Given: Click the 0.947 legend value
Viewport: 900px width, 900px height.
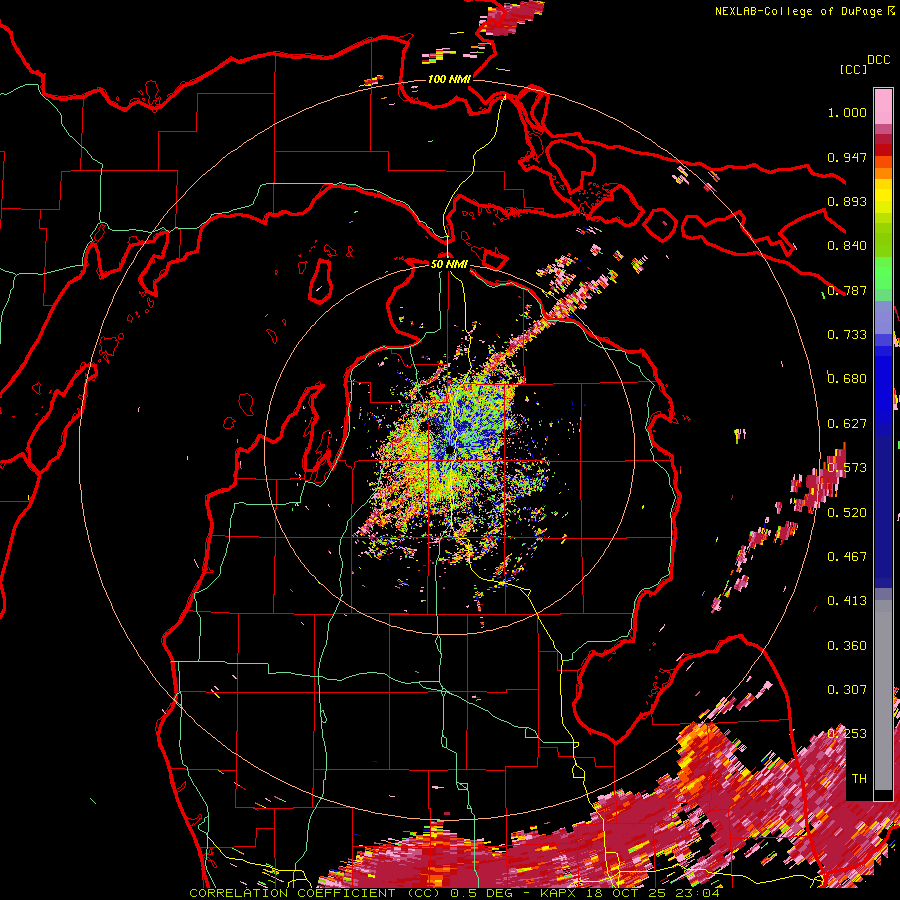Looking at the screenshot, I should [847, 157].
